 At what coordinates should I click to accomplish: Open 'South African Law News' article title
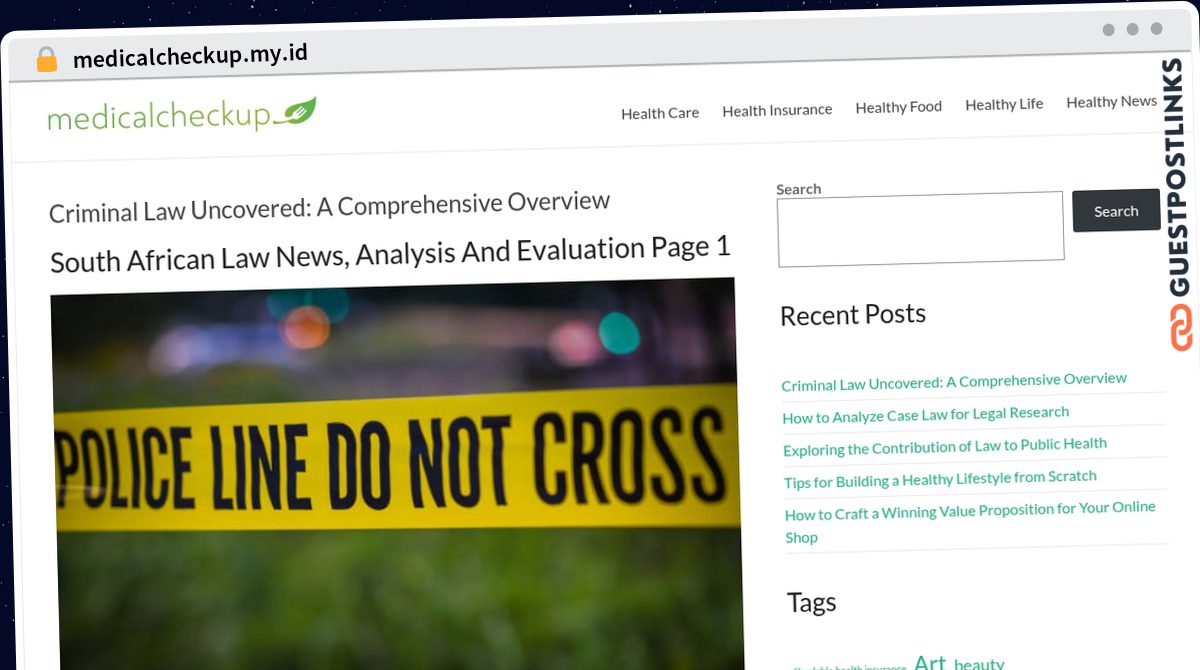(x=390, y=253)
